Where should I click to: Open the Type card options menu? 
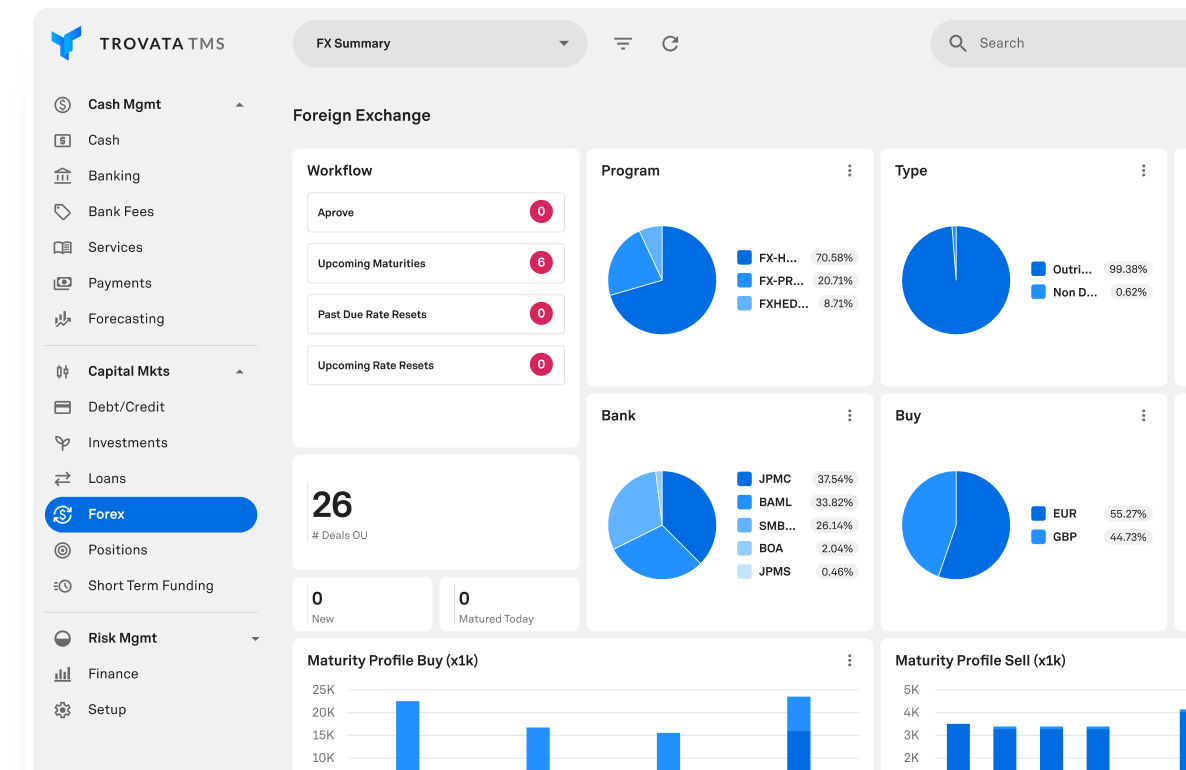[1143, 171]
